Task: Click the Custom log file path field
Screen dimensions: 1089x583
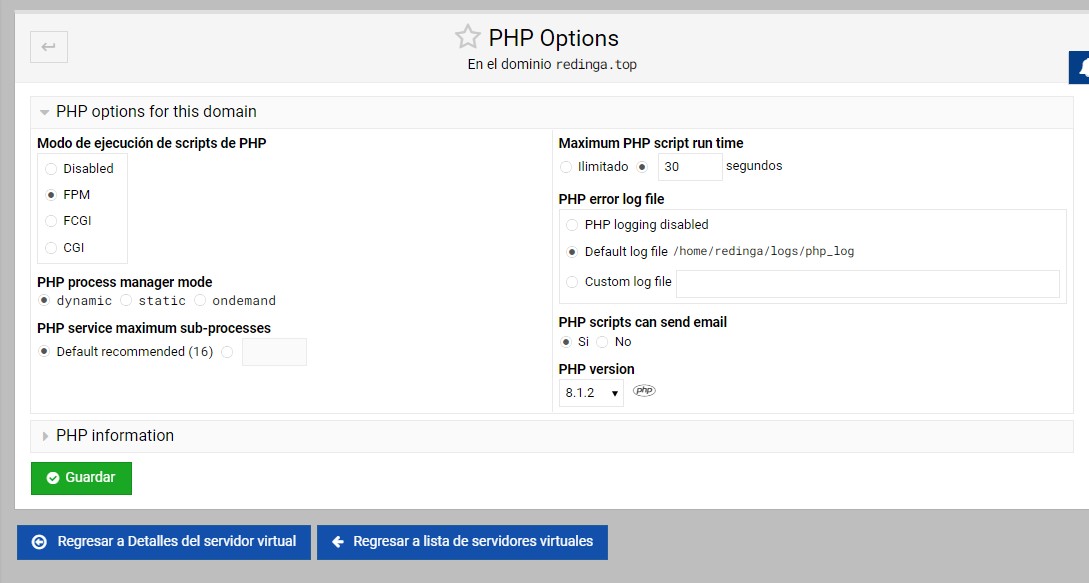Action: point(867,284)
